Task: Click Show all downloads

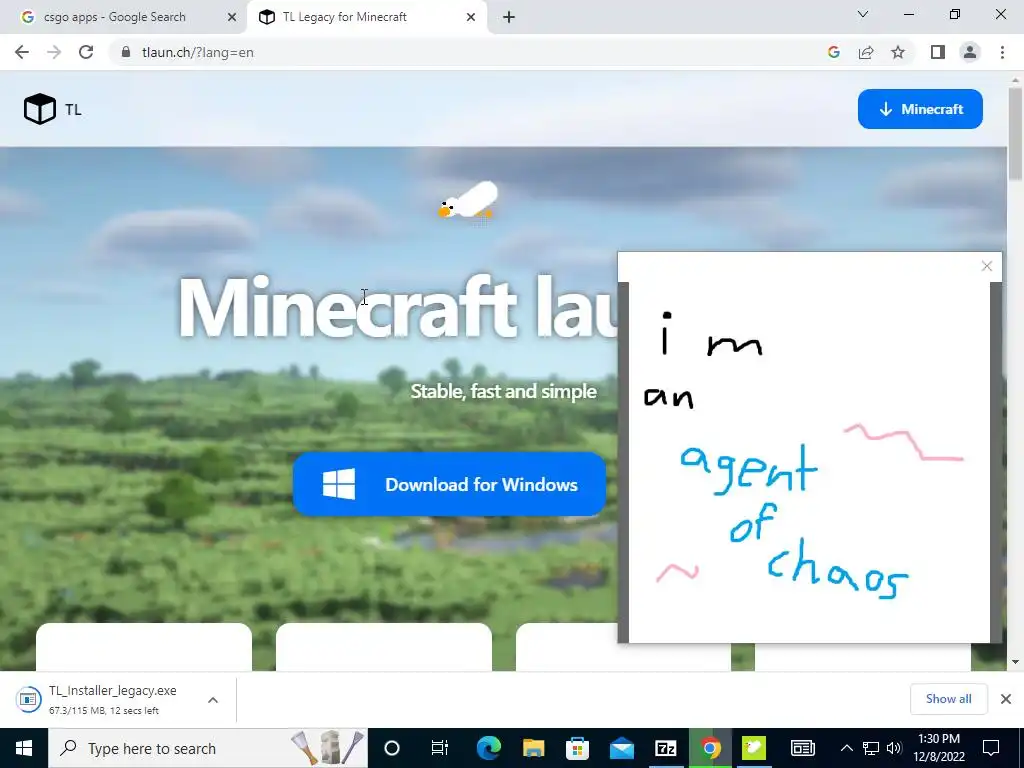Action: click(948, 699)
